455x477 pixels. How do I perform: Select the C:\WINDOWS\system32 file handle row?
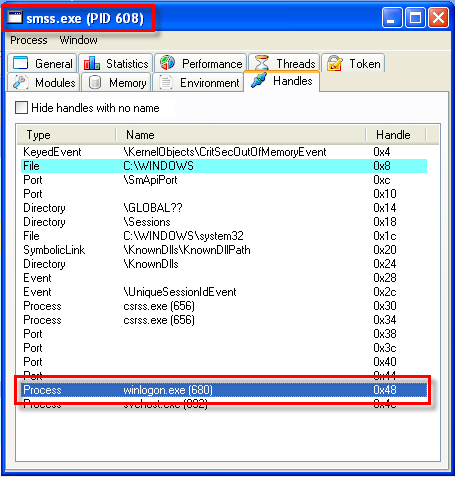pos(224,236)
